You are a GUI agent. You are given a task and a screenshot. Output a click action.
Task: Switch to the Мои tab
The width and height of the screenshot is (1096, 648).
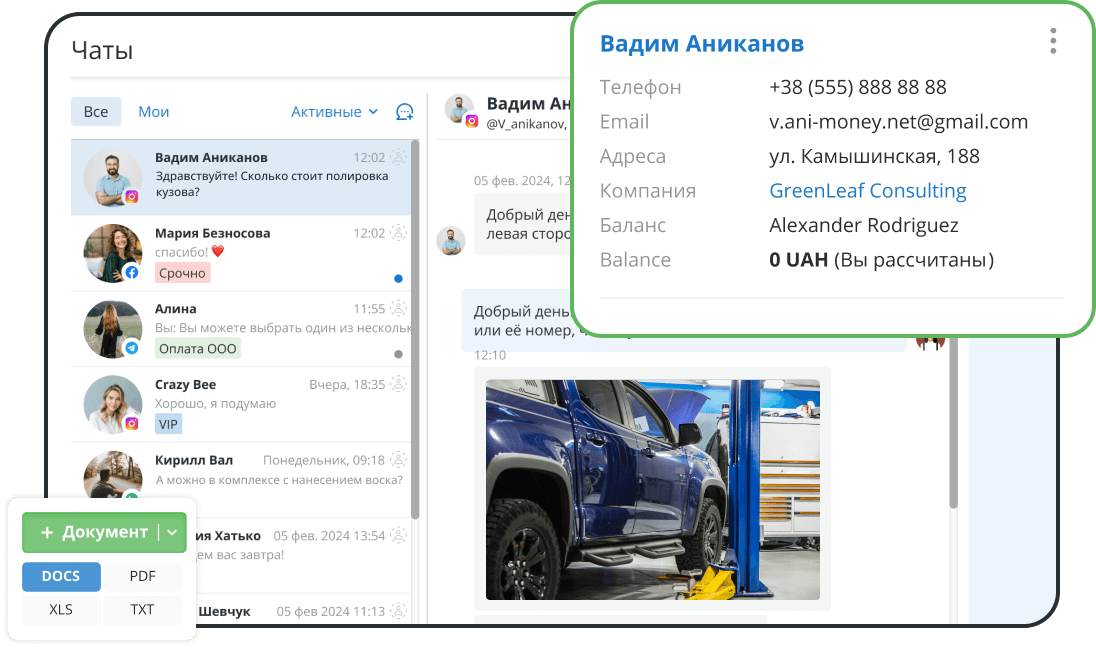[153, 111]
